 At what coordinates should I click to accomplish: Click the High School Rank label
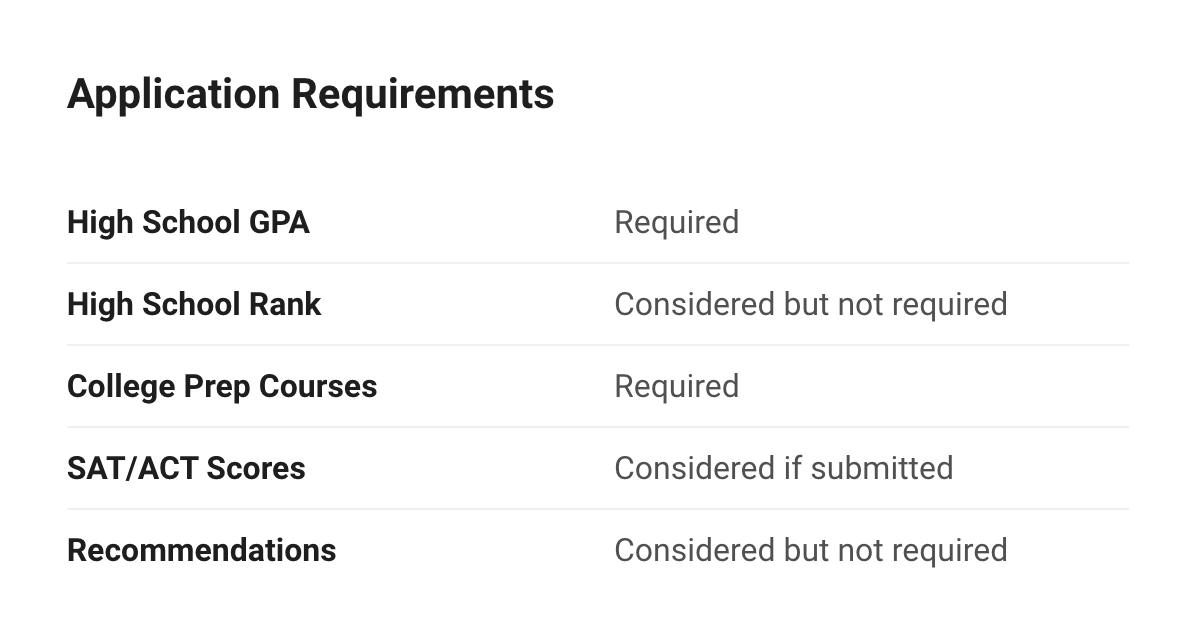pos(194,304)
